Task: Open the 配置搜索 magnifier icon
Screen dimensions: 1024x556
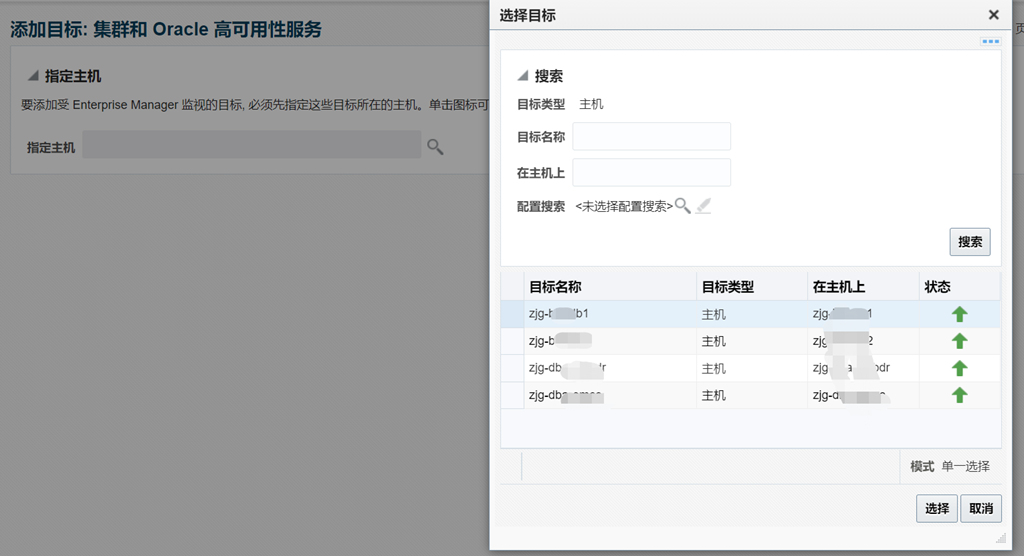Action: point(682,206)
